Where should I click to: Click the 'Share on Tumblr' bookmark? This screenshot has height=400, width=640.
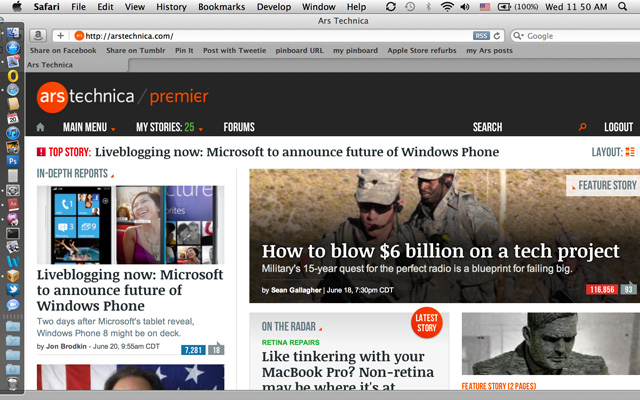(136, 51)
